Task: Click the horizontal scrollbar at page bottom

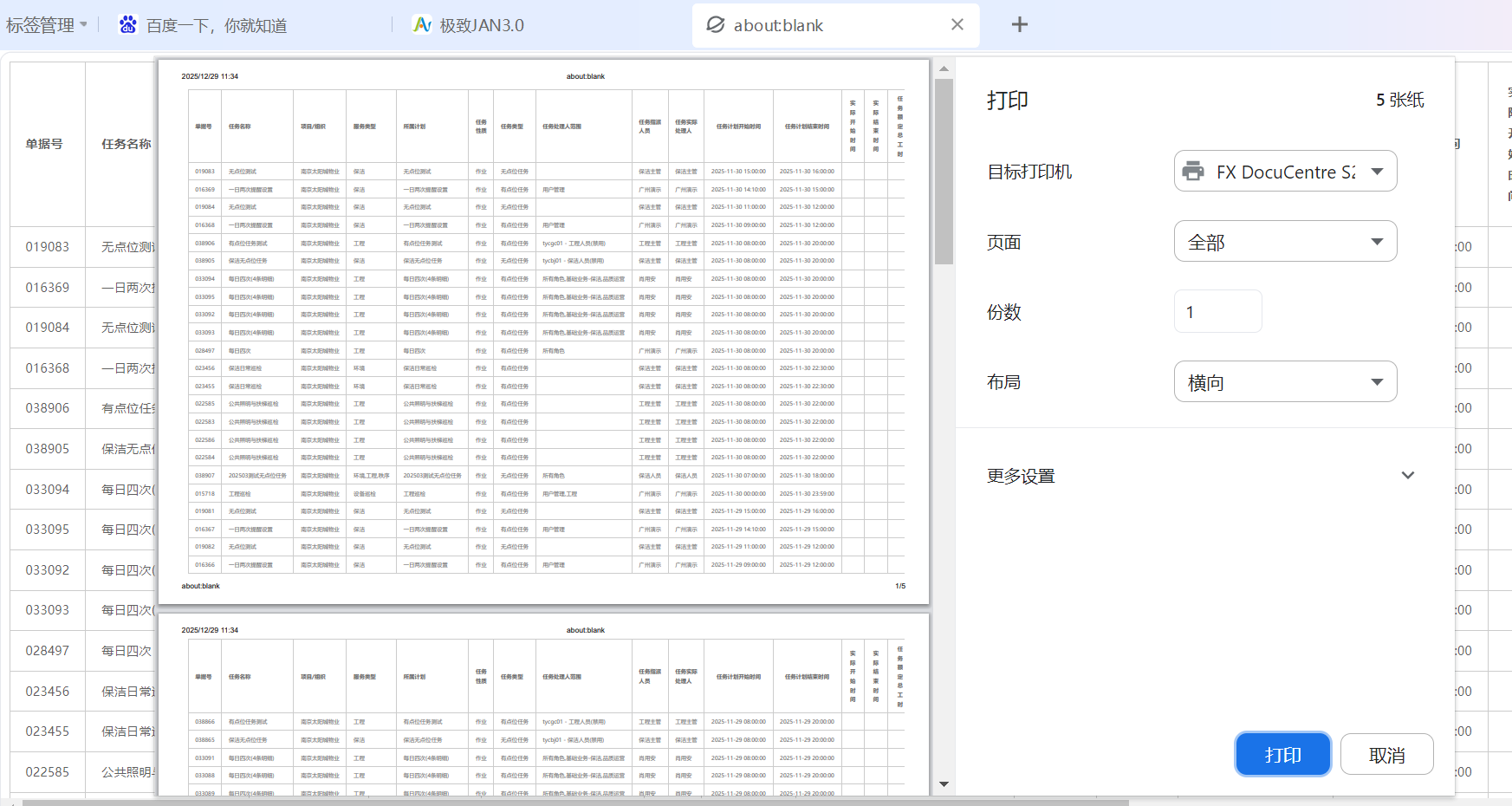Action: coord(576,802)
